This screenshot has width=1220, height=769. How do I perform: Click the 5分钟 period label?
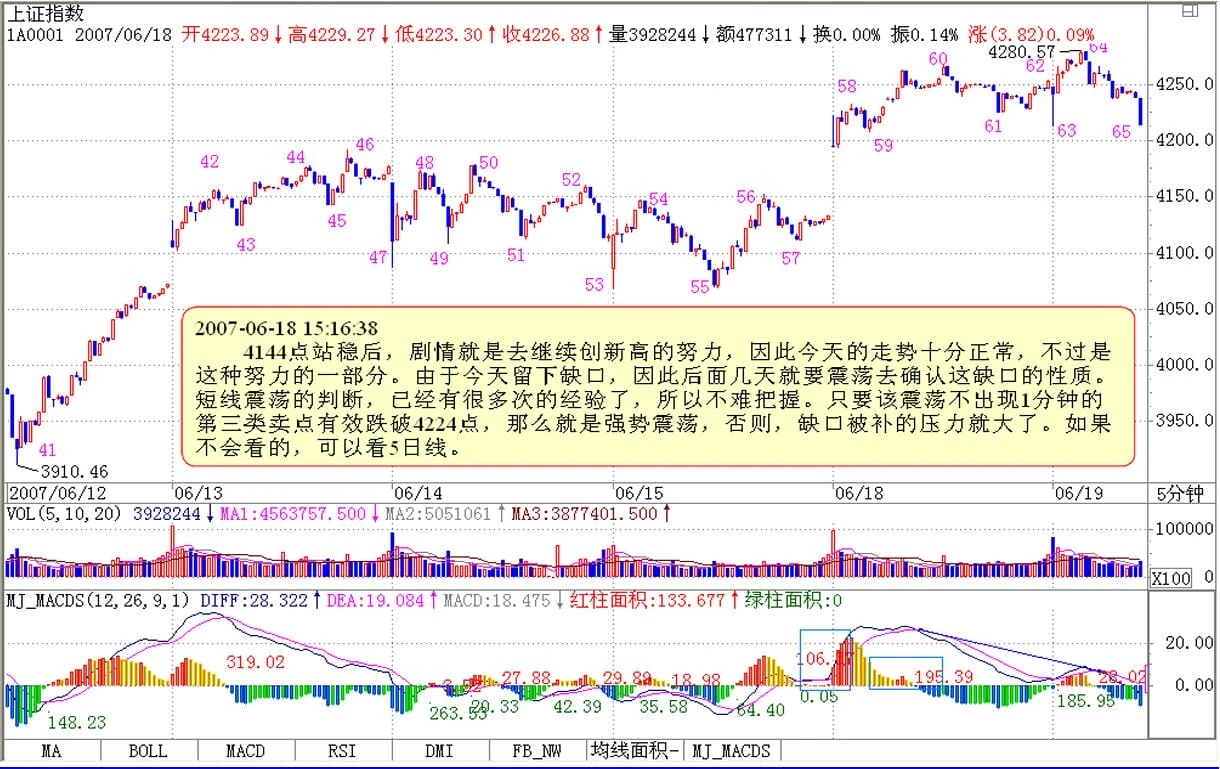(1181, 494)
